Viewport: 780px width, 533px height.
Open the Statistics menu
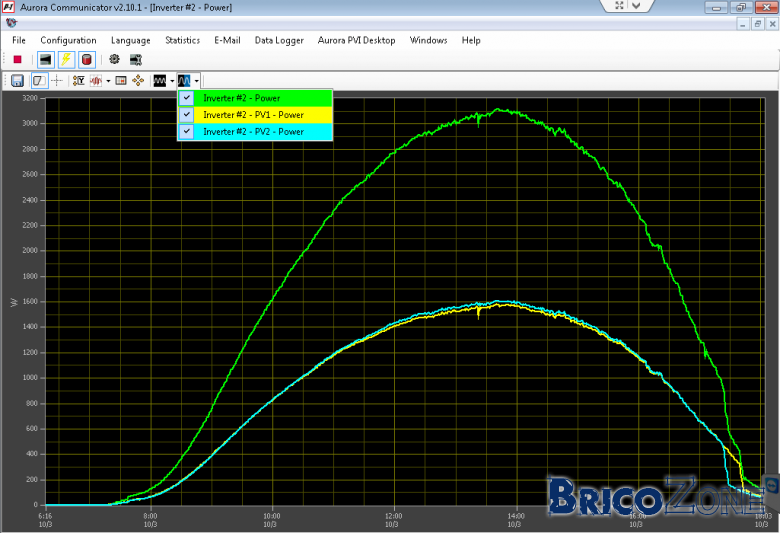(183, 40)
